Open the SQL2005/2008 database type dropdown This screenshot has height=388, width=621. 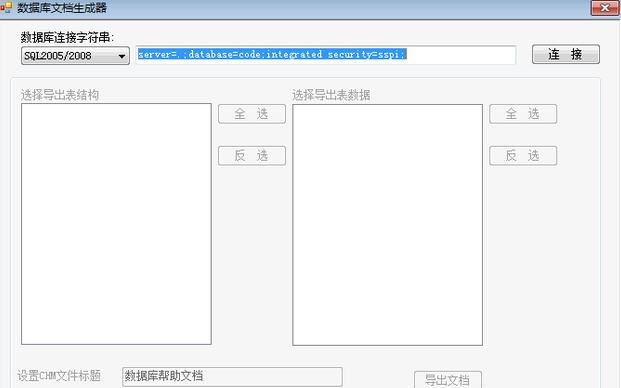coord(75,56)
